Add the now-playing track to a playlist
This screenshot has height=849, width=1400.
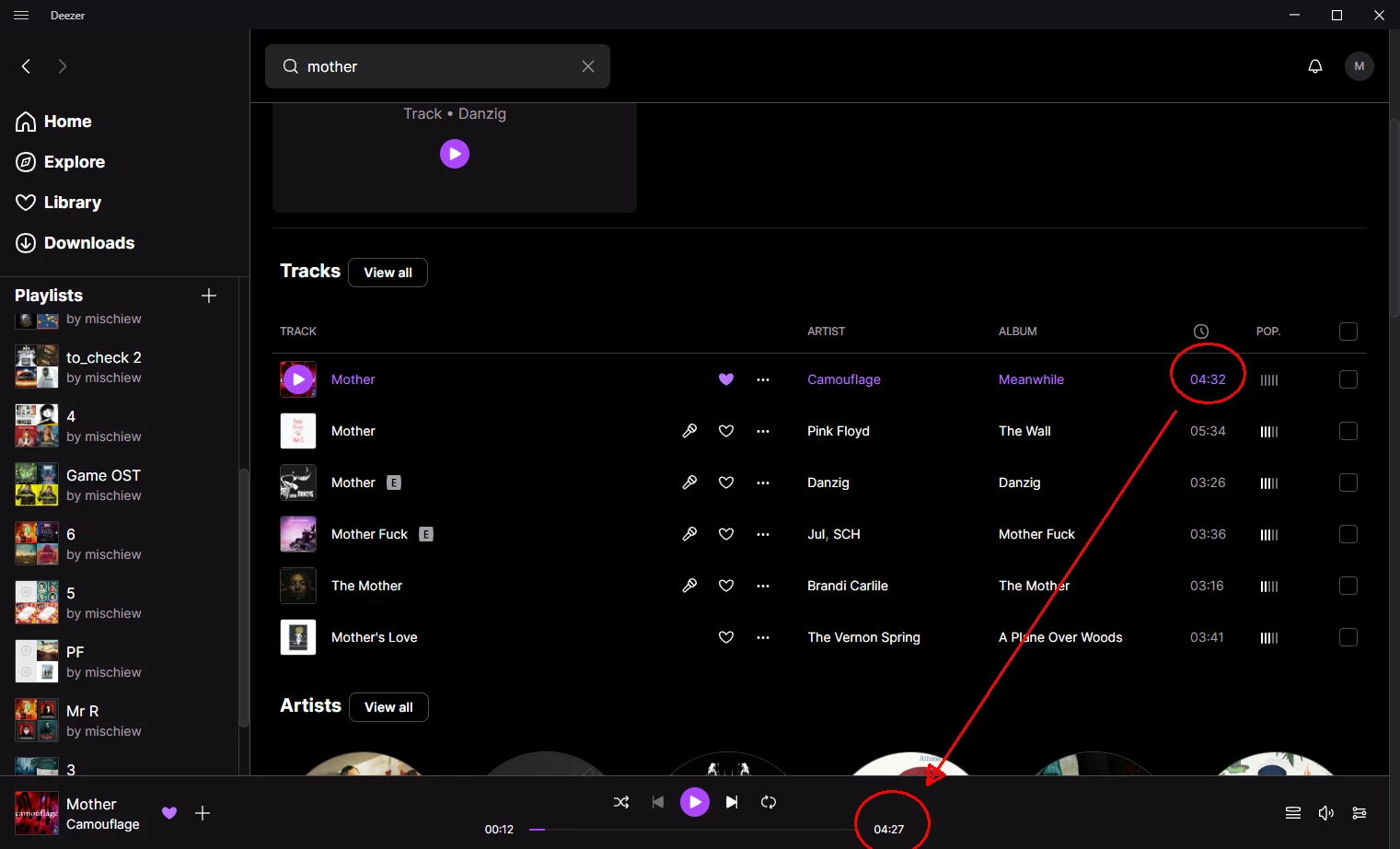[202, 813]
